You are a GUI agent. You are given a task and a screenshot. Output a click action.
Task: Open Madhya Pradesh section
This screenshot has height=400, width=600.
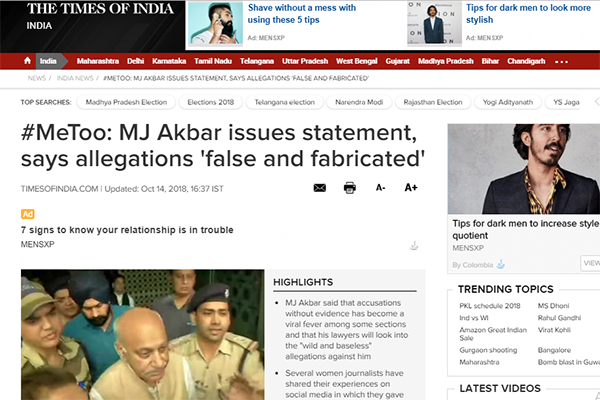tap(445, 61)
